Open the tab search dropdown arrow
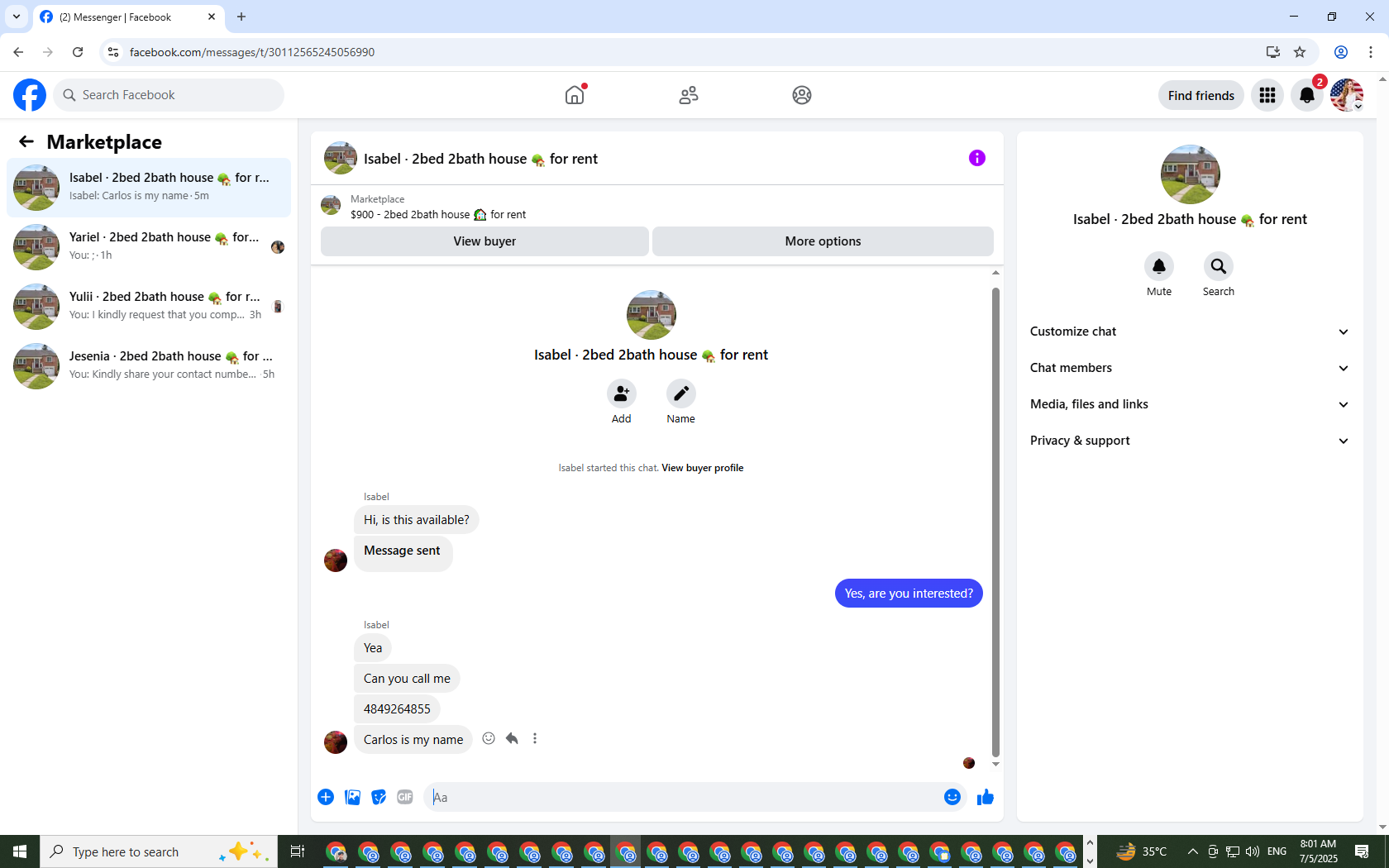 coord(17,17)
